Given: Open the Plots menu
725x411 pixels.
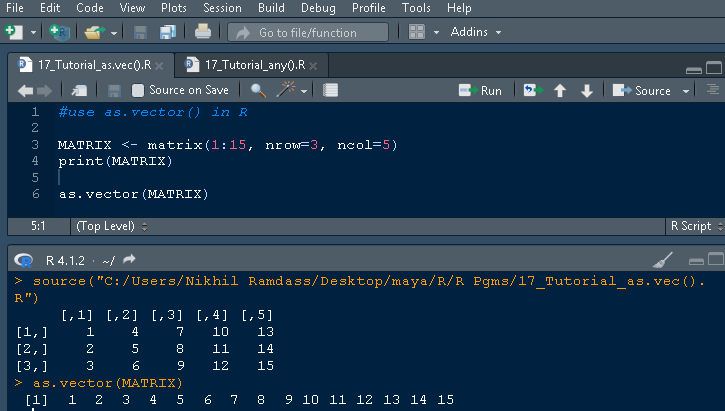Looking at the screenshot, I should [173, 8].
